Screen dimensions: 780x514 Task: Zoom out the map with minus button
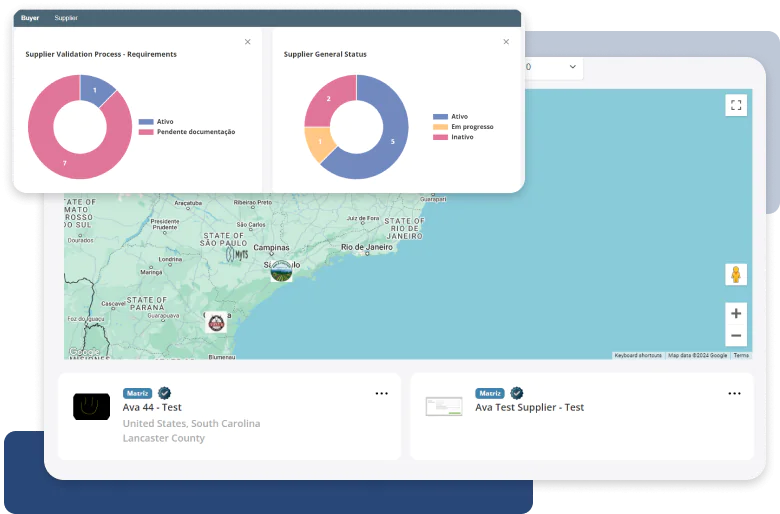point(736,335)
